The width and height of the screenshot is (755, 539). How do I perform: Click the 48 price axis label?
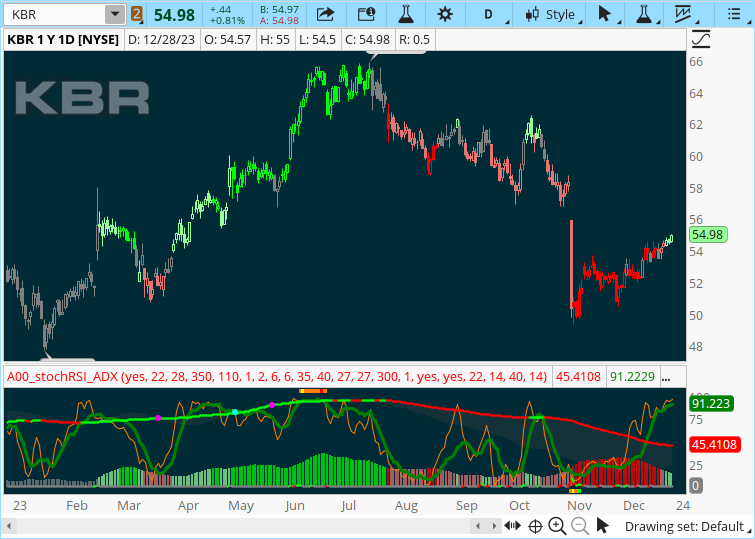click(696, 347)
